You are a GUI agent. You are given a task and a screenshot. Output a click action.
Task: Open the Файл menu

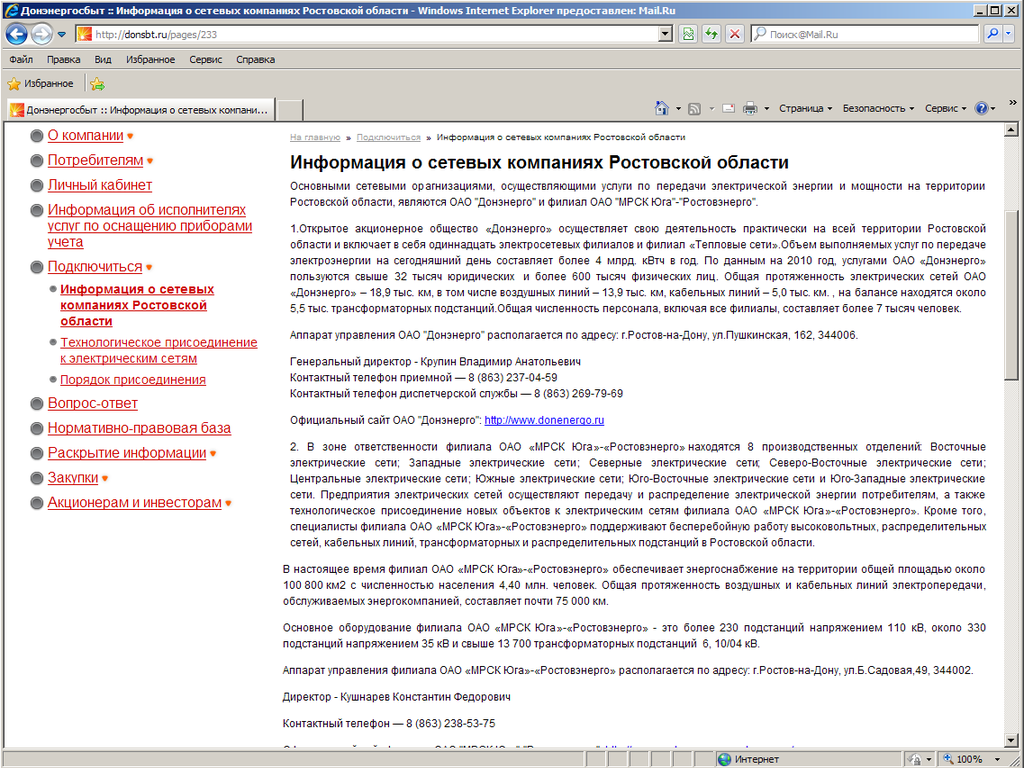21,59
